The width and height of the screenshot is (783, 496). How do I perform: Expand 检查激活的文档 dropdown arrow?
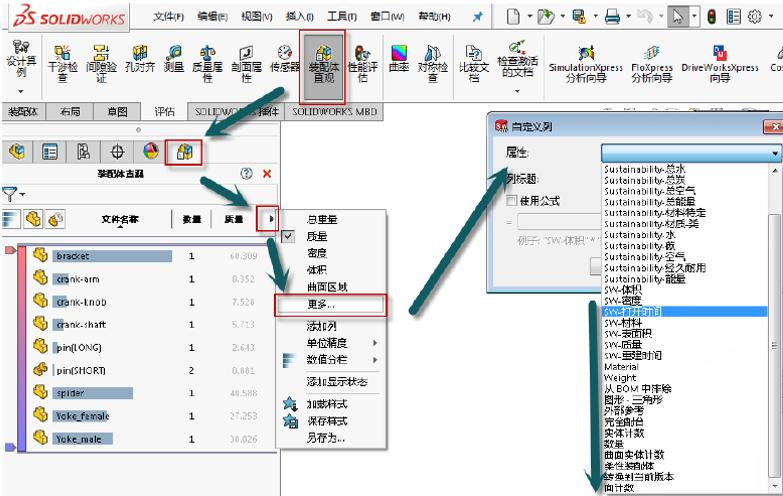point(517,91)
